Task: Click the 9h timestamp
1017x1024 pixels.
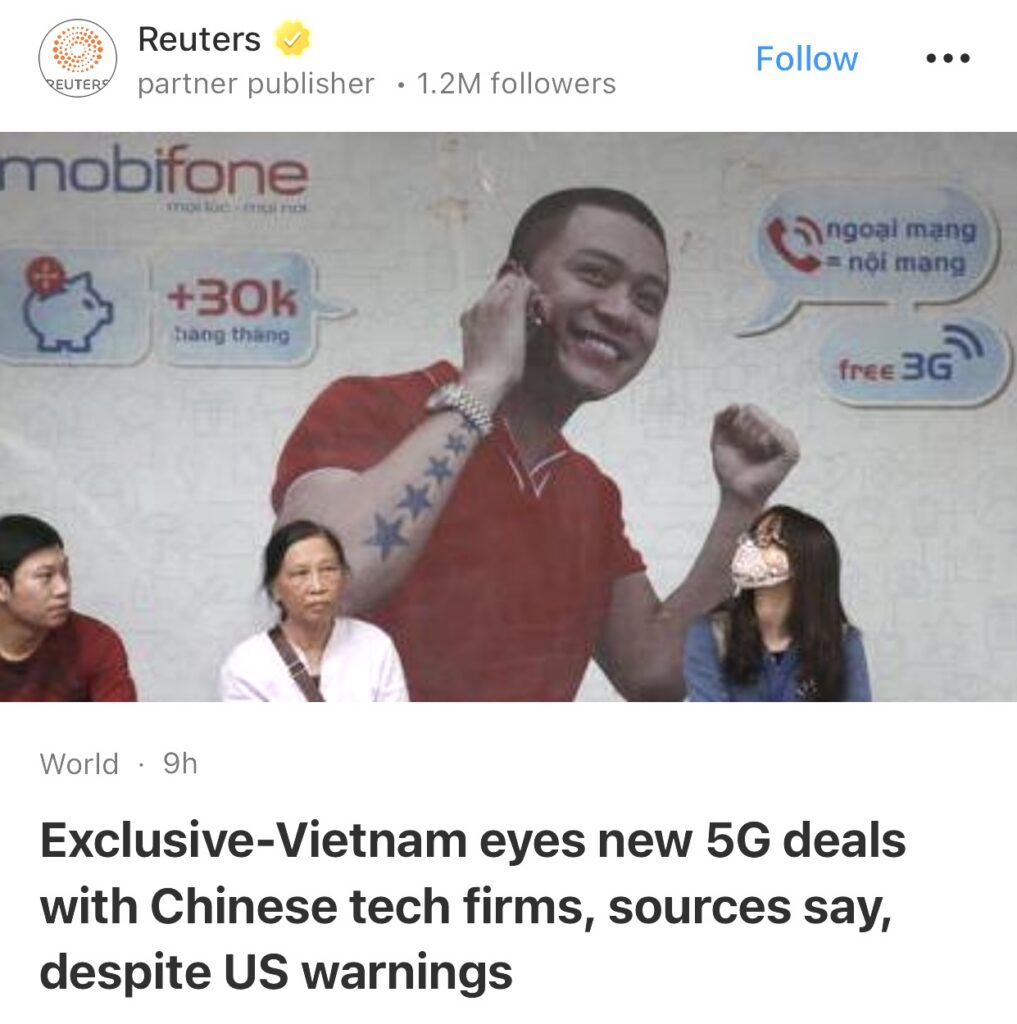Action: [x=180, y=763]
